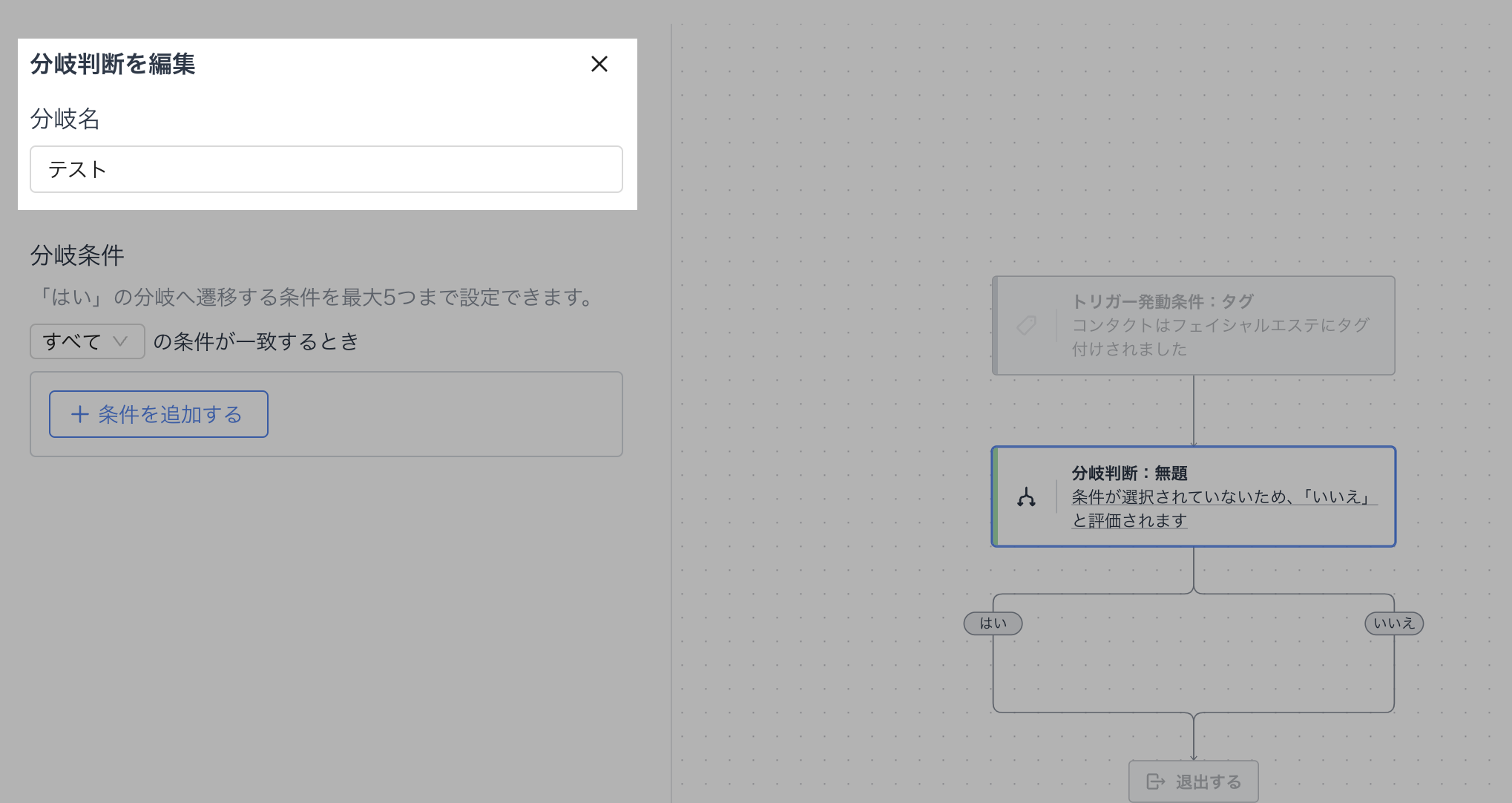The image size is (1512, 803).
Task: Click the 分岐名 field label
Action: tap(65, 119)
